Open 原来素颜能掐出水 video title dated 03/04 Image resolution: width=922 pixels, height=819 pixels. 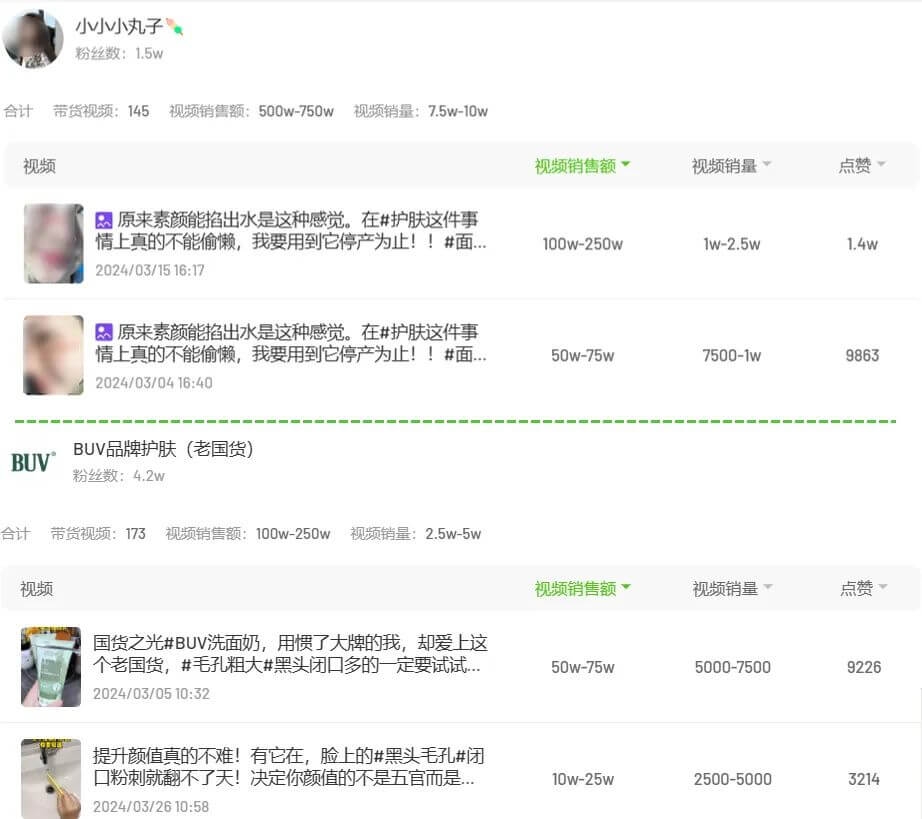point(291,343)
